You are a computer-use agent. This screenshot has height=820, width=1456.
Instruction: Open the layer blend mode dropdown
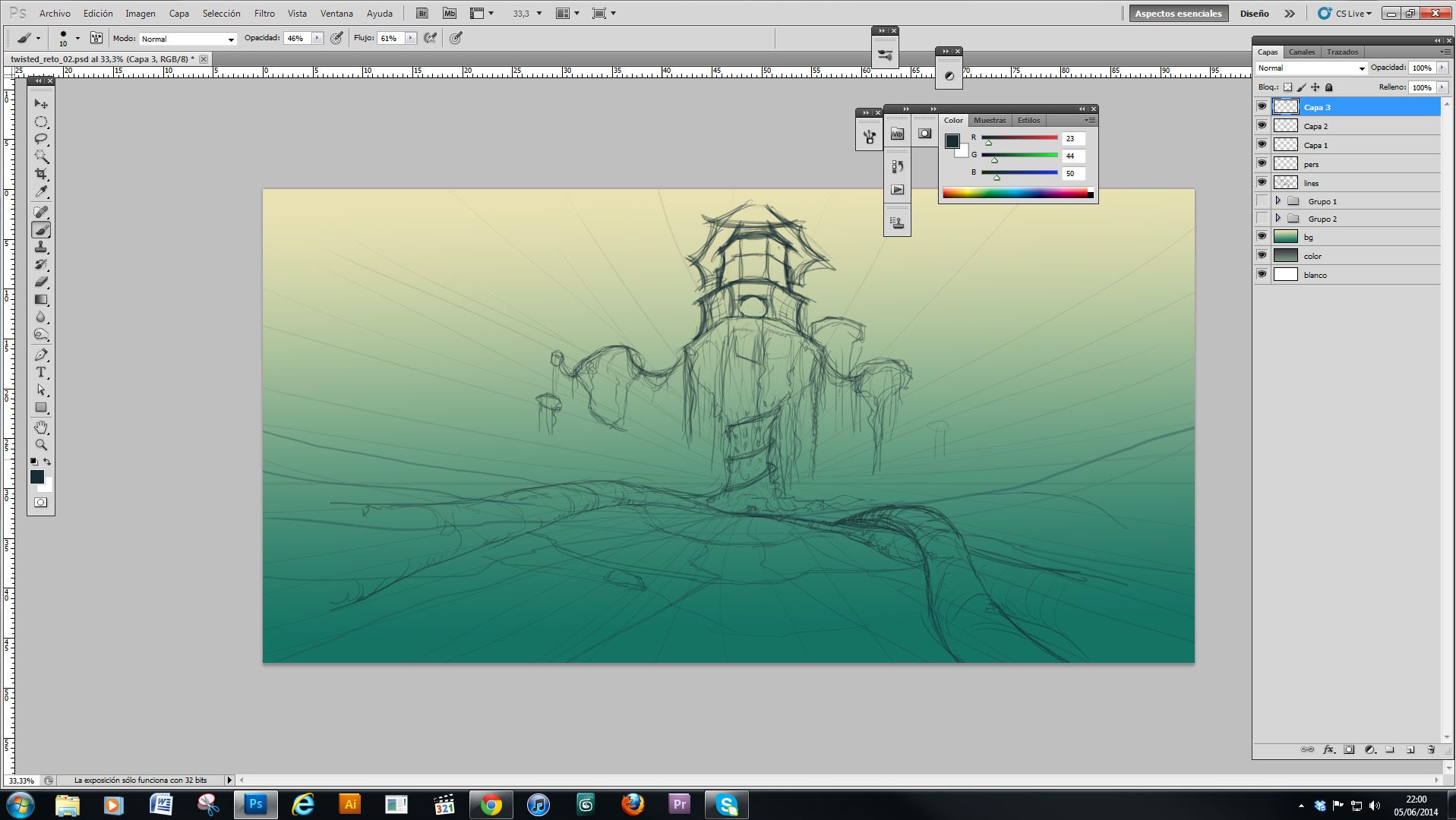coord(1310,68)
